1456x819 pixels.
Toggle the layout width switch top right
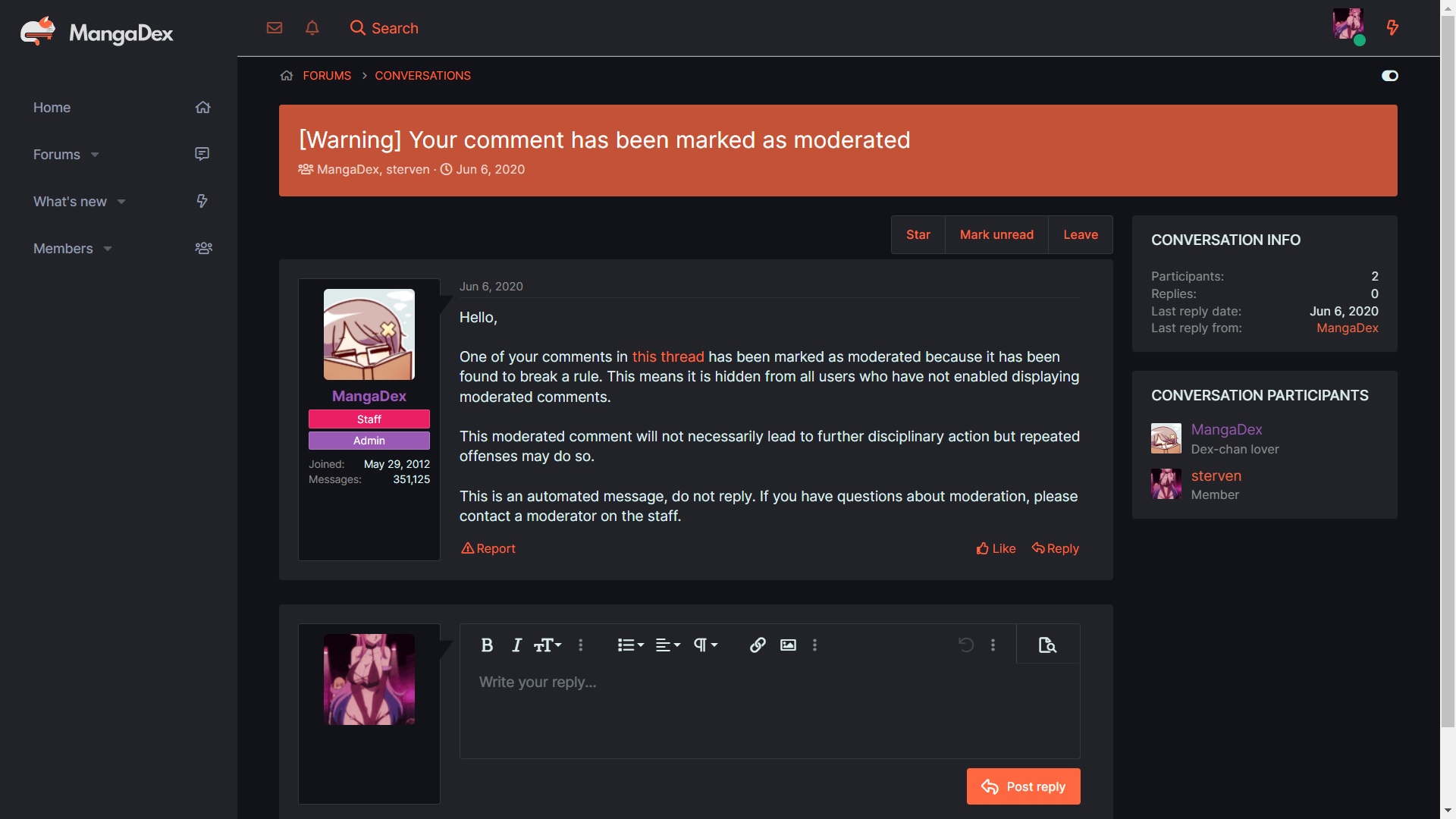point(1389,76)
